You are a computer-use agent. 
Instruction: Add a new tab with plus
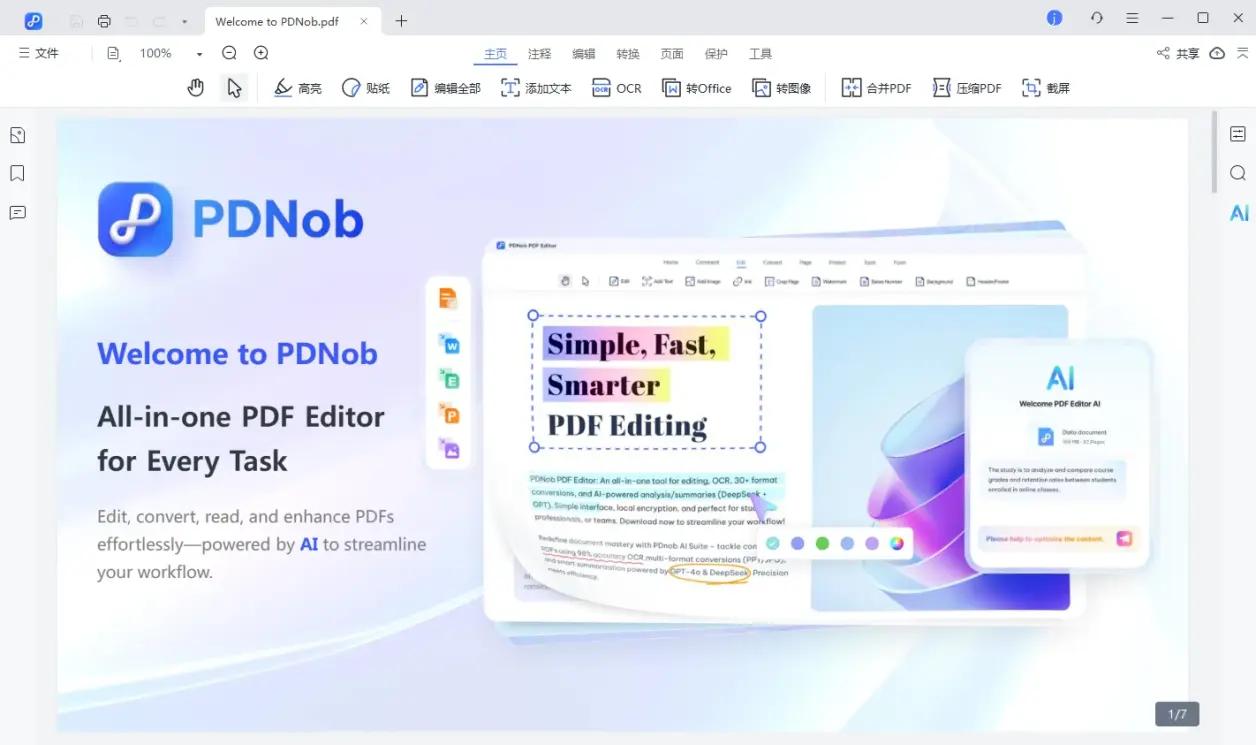[x=401, y=21]
